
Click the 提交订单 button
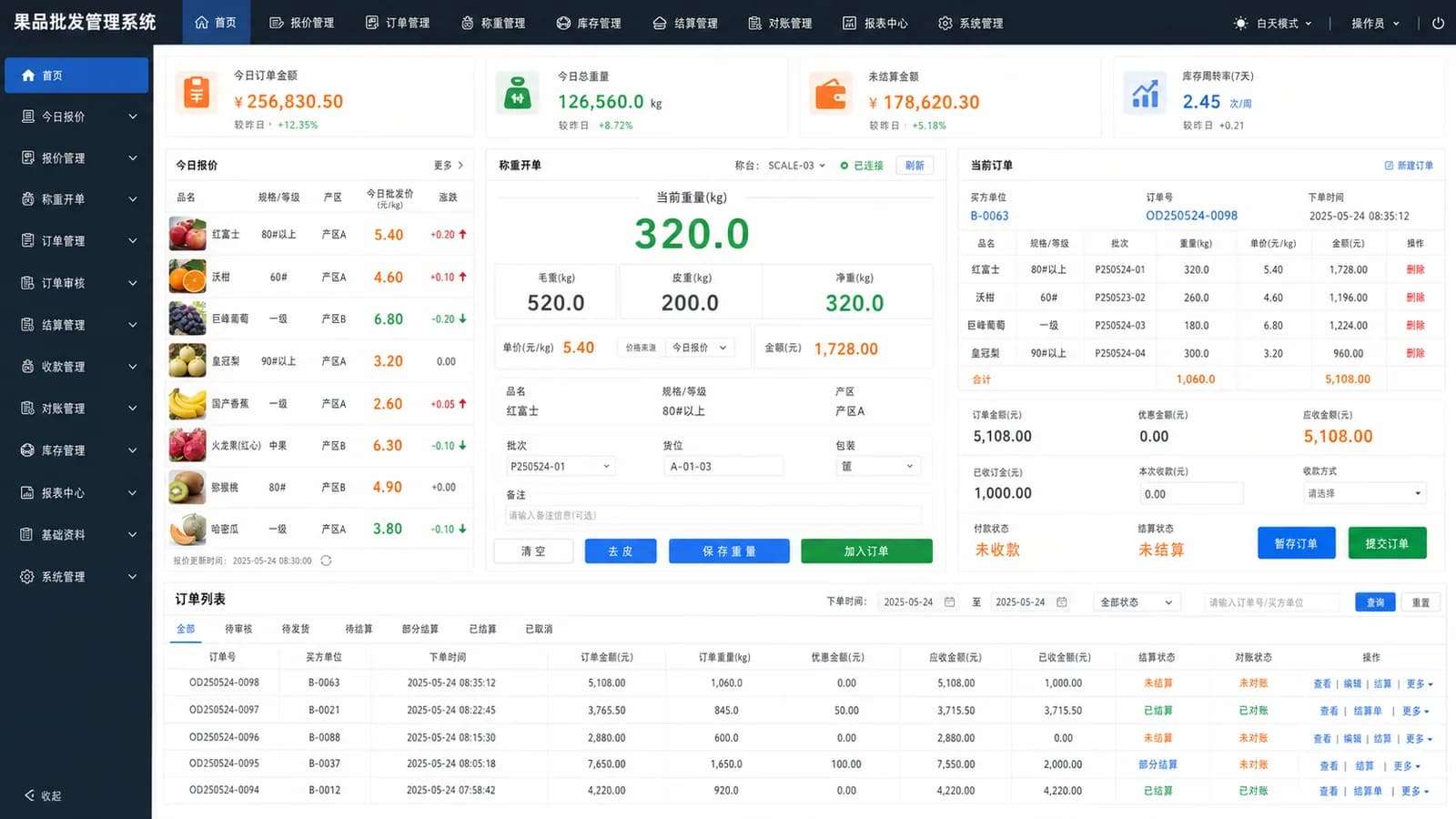click(x=1388, y=543)
